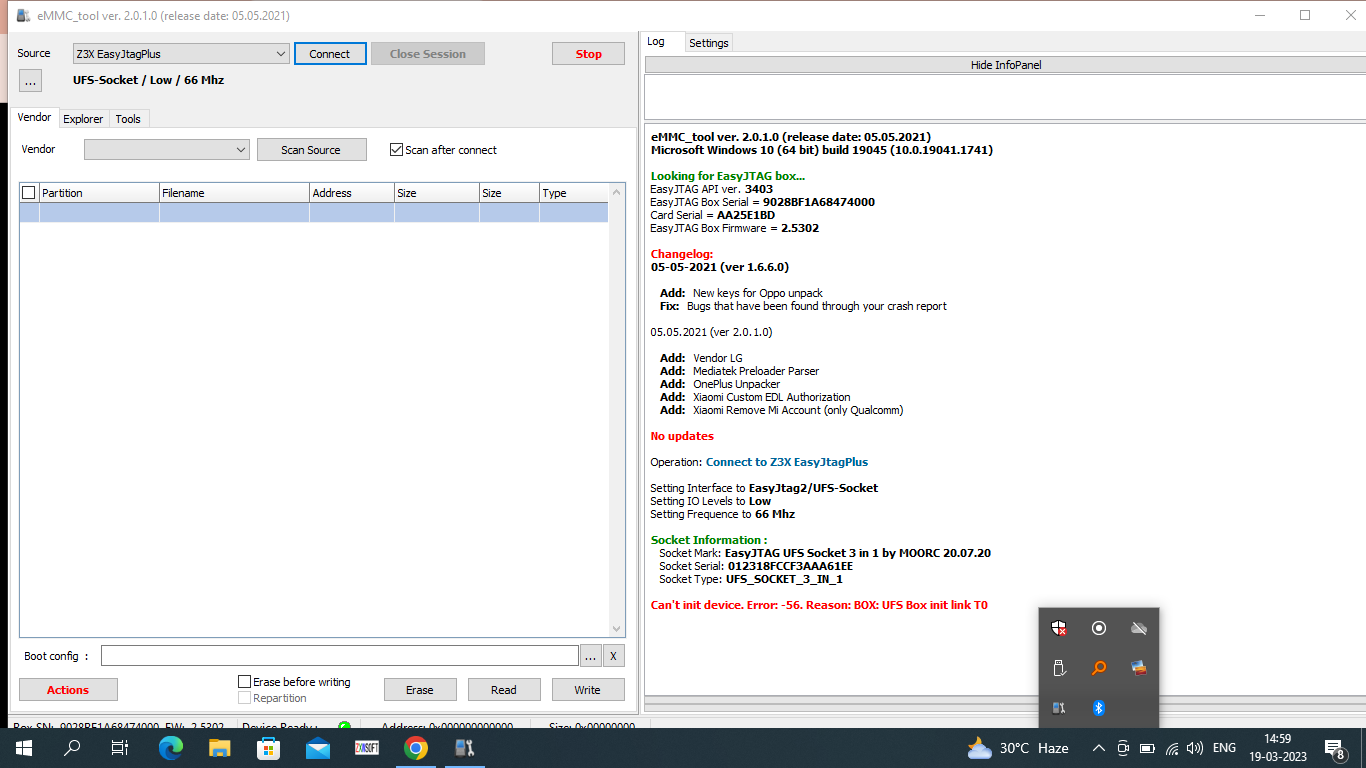Viewport: 1366px width, 768px height.
Task: Click the white circle recorder tray icon
Action: [x=1099, y=628]
